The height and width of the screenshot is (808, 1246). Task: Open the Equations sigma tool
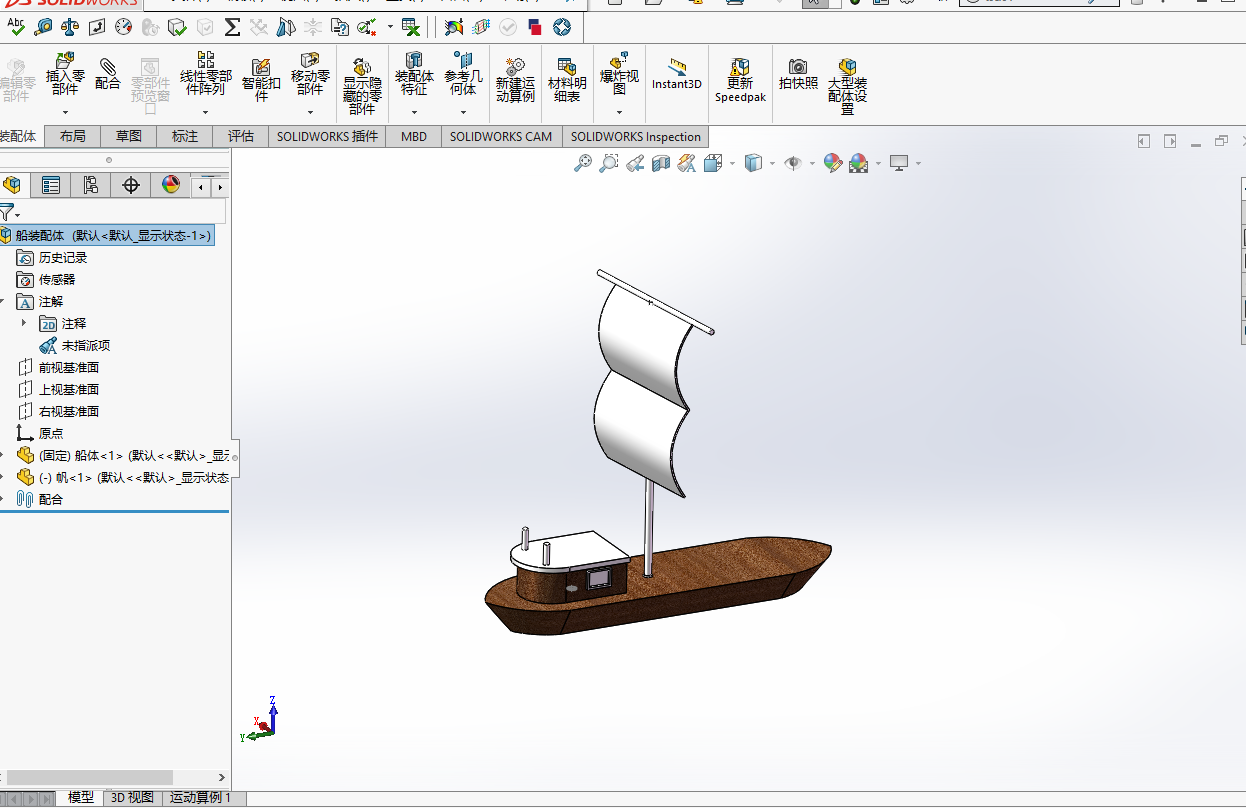tap(232, 27)
